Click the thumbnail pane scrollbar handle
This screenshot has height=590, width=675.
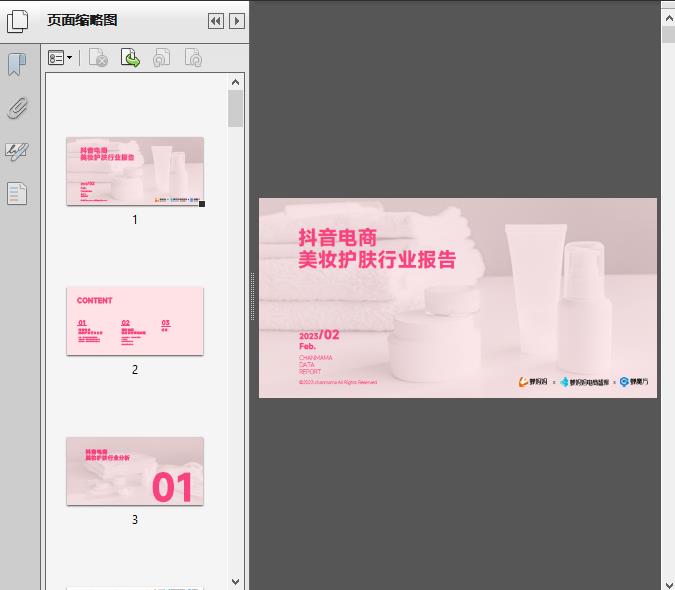click(235, 108)
